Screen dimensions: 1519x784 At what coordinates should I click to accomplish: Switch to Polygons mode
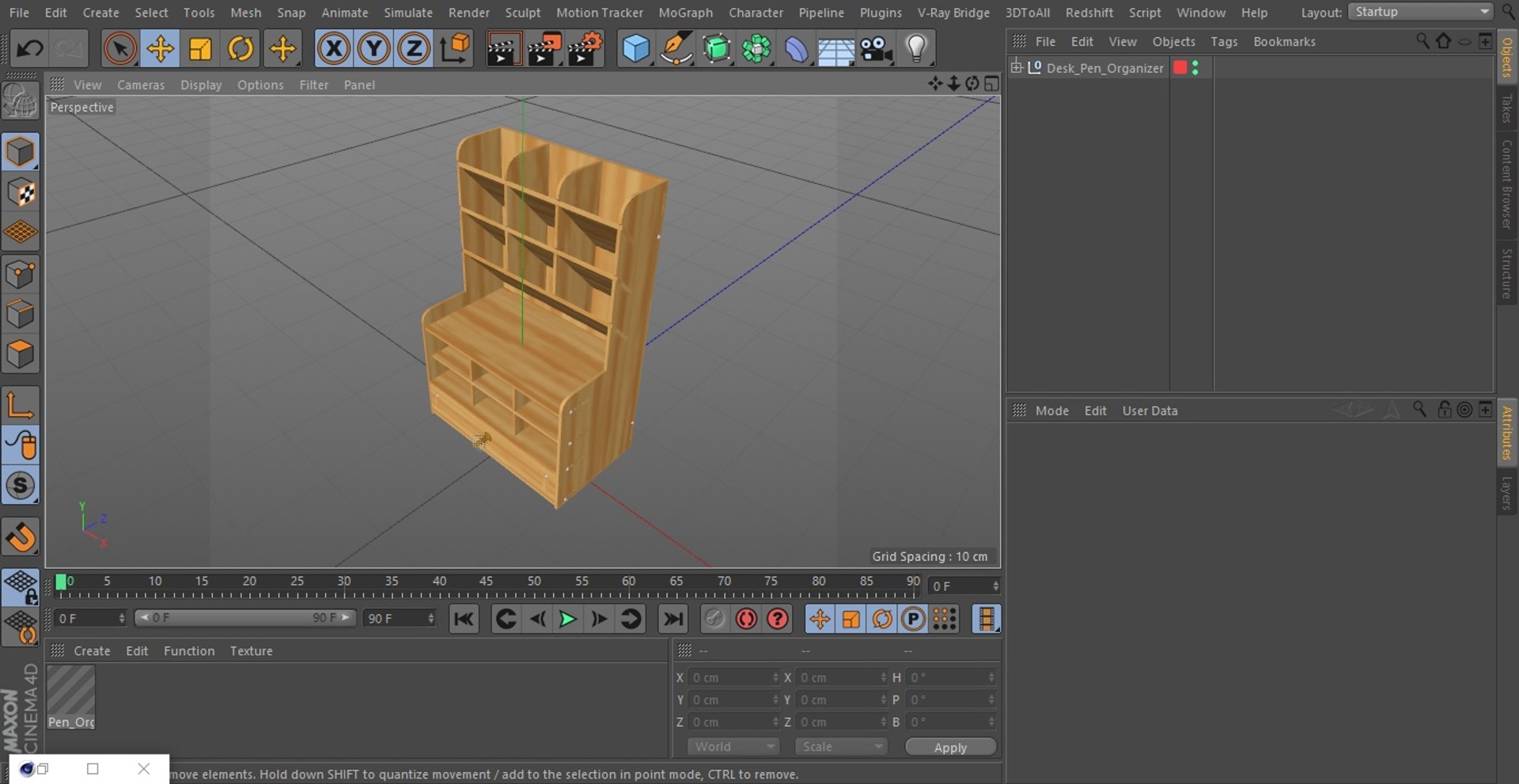(x=21, y=354)
